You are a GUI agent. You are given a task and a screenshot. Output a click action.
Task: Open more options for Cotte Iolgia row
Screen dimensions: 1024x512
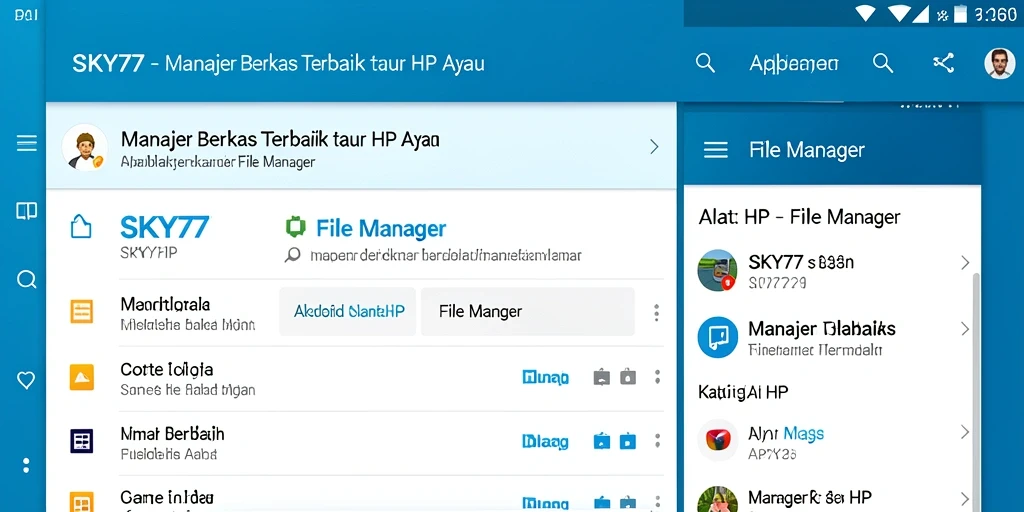click(657, 377)
